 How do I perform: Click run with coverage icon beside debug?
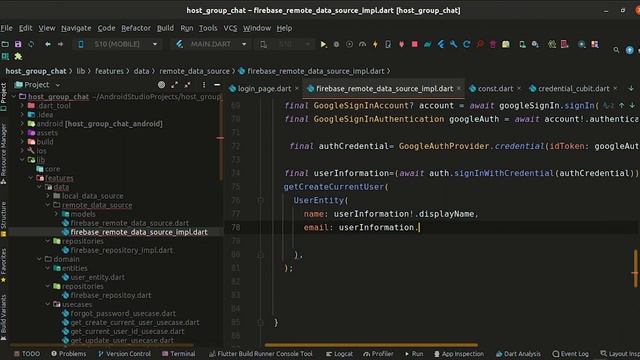tap(349, 44)
